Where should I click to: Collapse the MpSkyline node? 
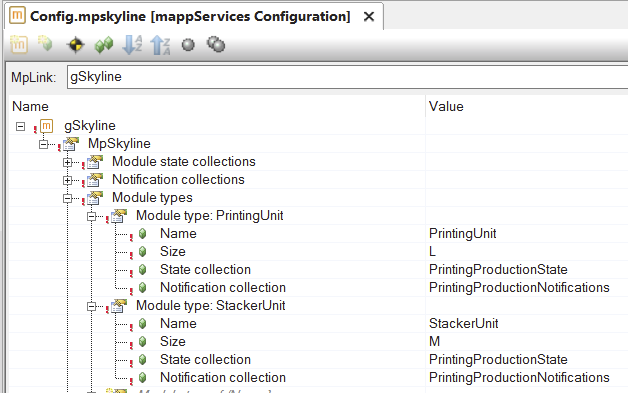[x=44, y=144]
